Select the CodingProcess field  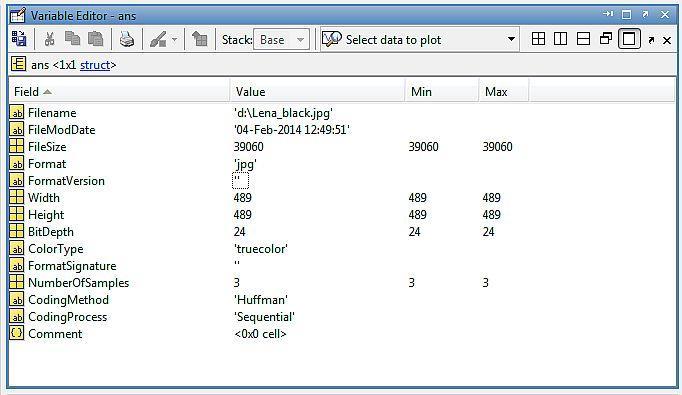67,317
